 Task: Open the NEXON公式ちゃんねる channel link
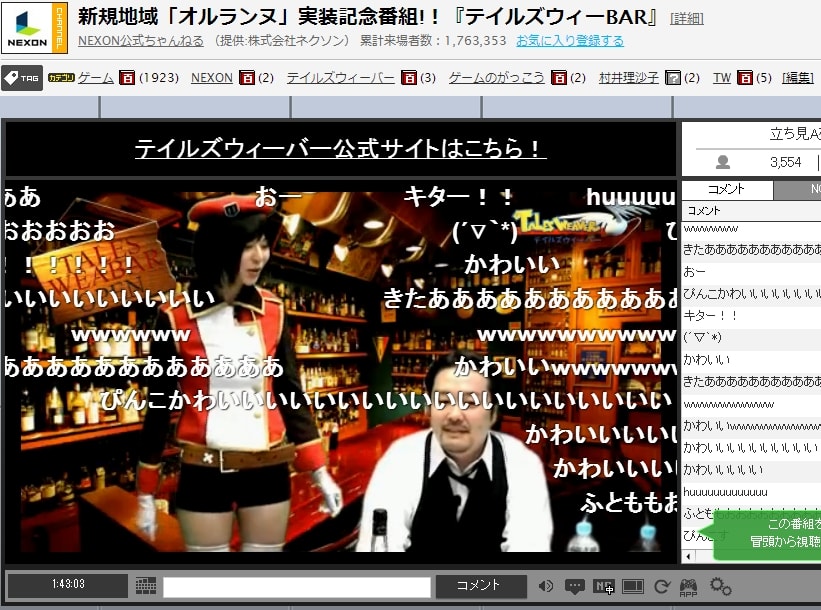click(141, 41)
